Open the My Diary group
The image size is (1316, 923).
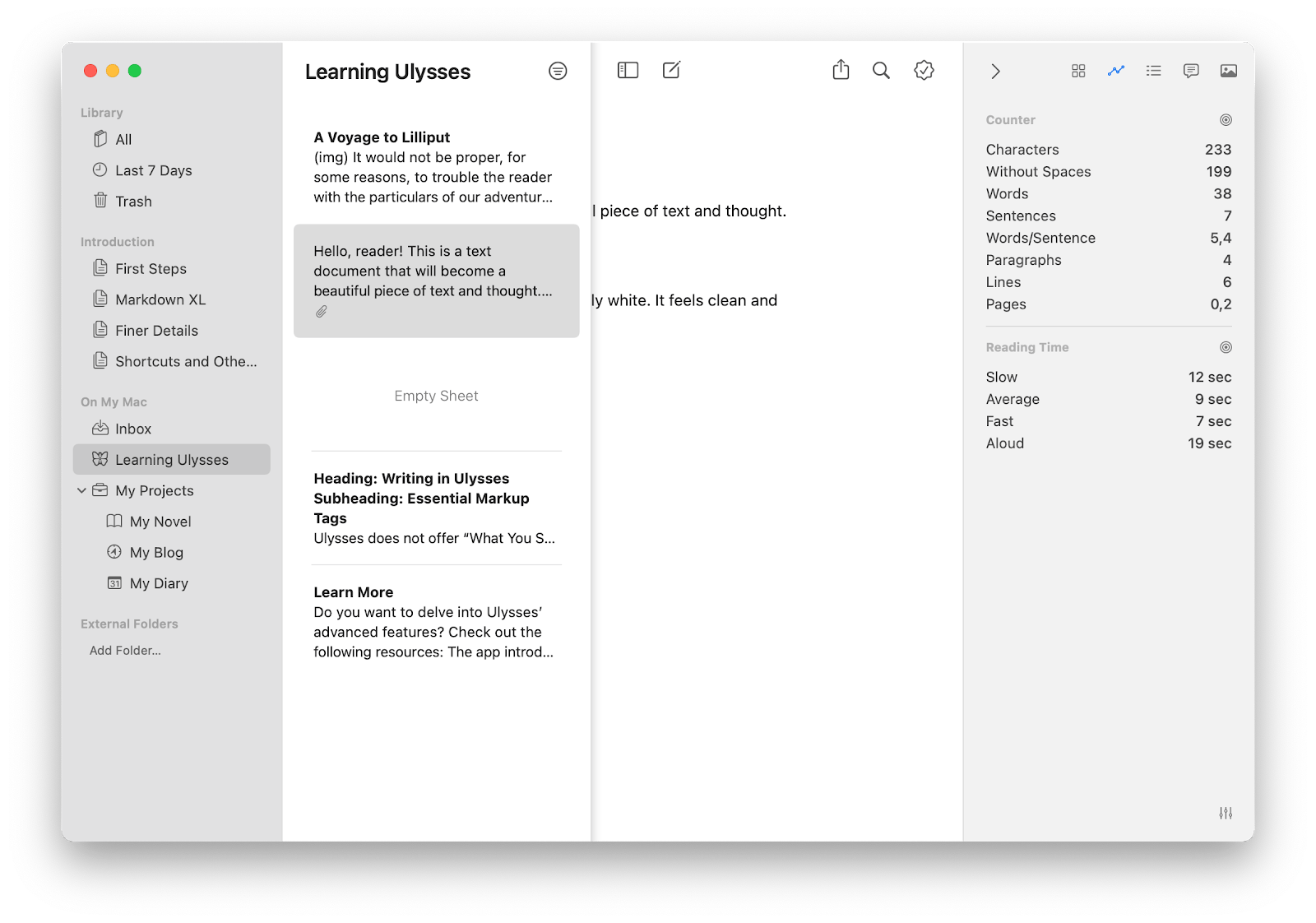[x=171, y=583]
